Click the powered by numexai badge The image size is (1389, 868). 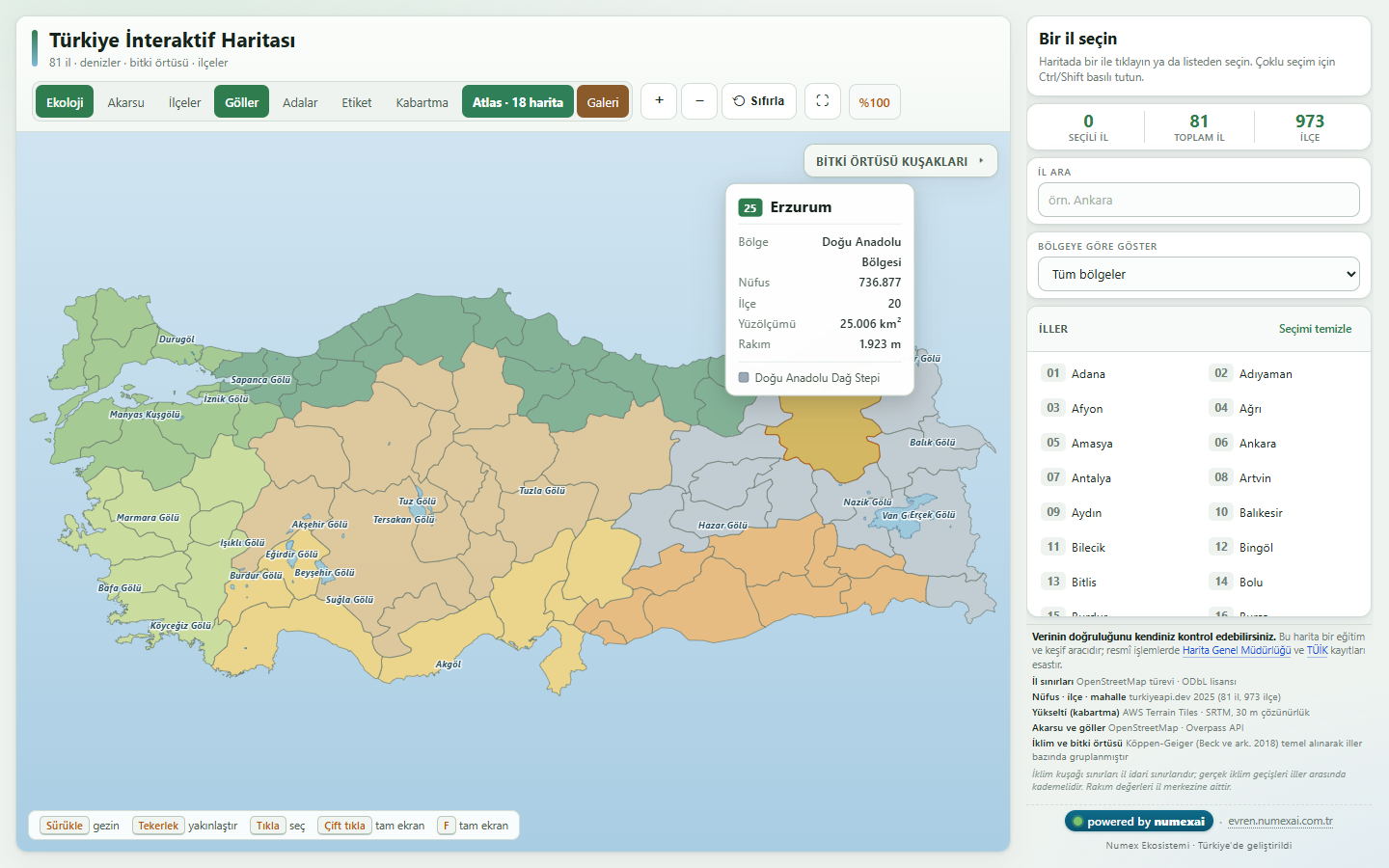[1139, 822]
